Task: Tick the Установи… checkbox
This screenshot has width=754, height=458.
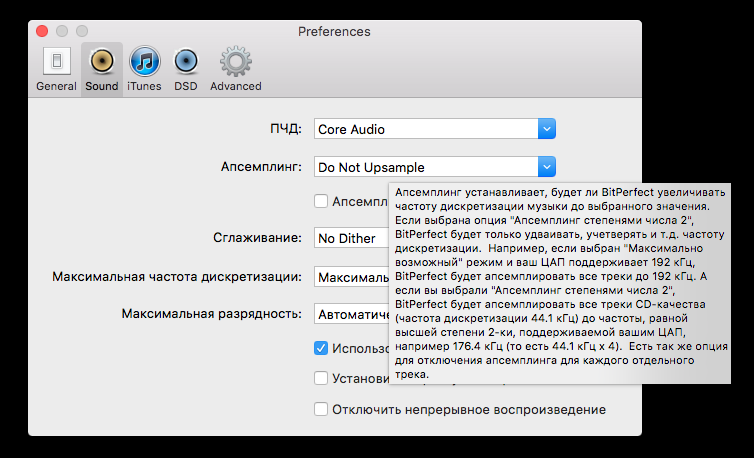Action: click(321, 378)
